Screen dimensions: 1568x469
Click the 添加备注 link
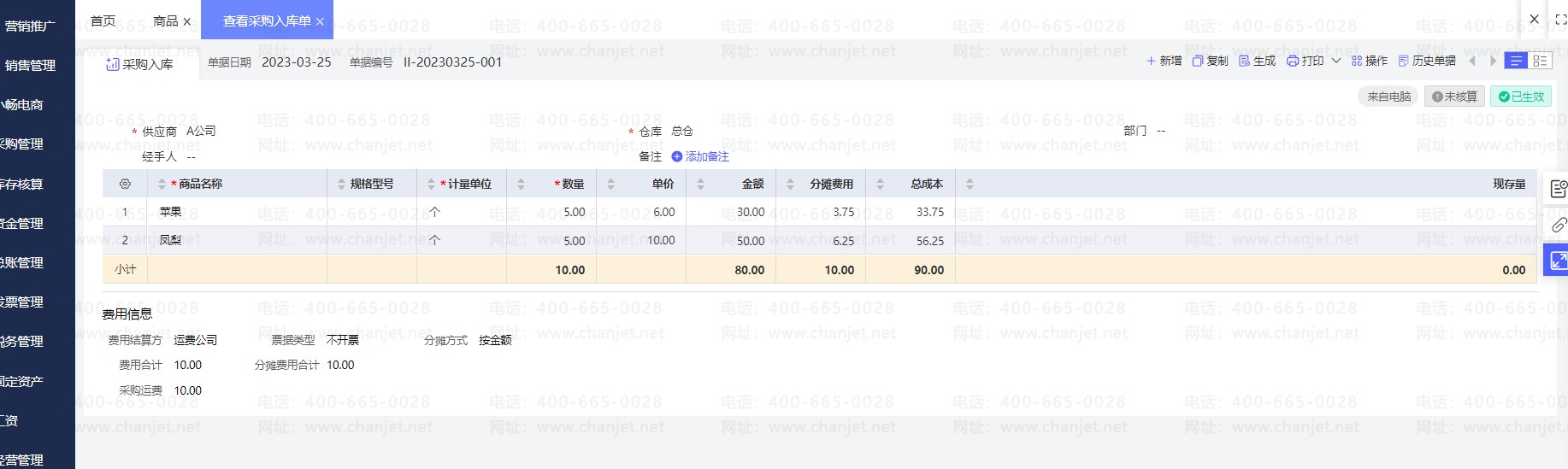(707, 156)
